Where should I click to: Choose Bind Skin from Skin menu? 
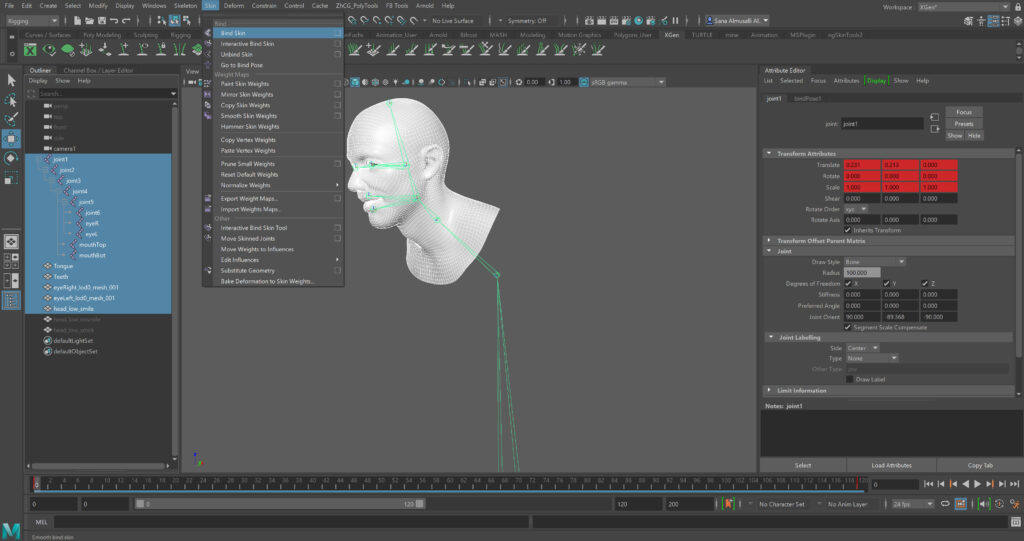(x=233, y=33)
